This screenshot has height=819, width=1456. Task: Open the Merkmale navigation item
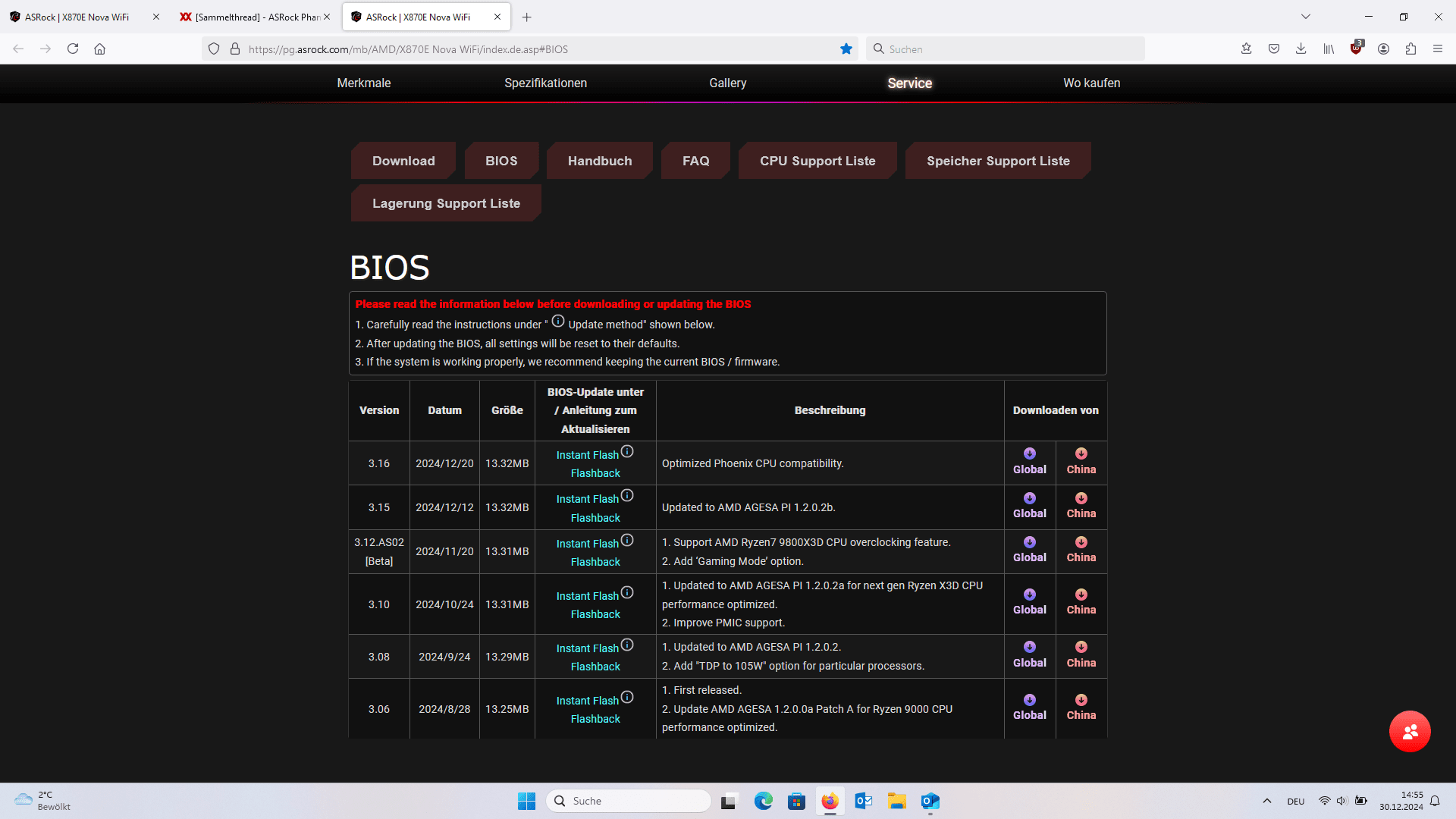click(364, 83)
